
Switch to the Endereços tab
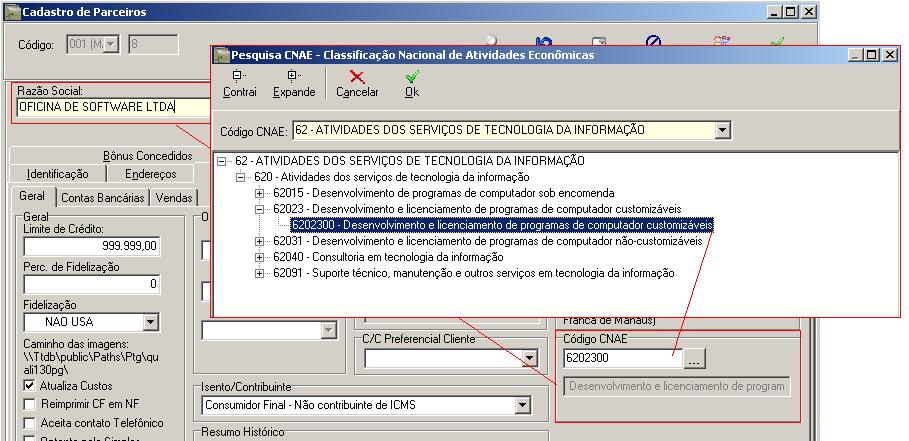(151, 174)
